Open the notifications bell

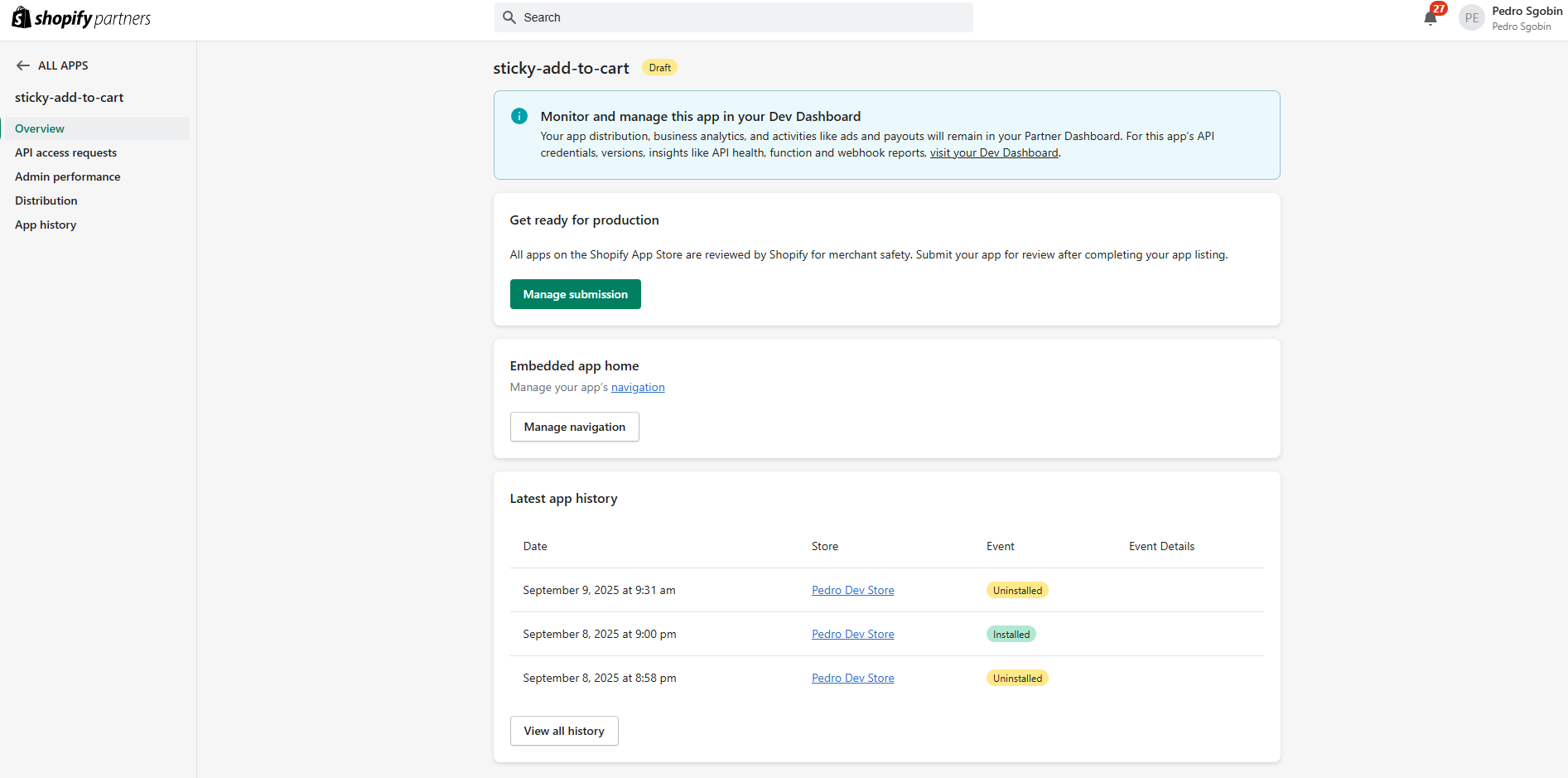pos(1430,18)
